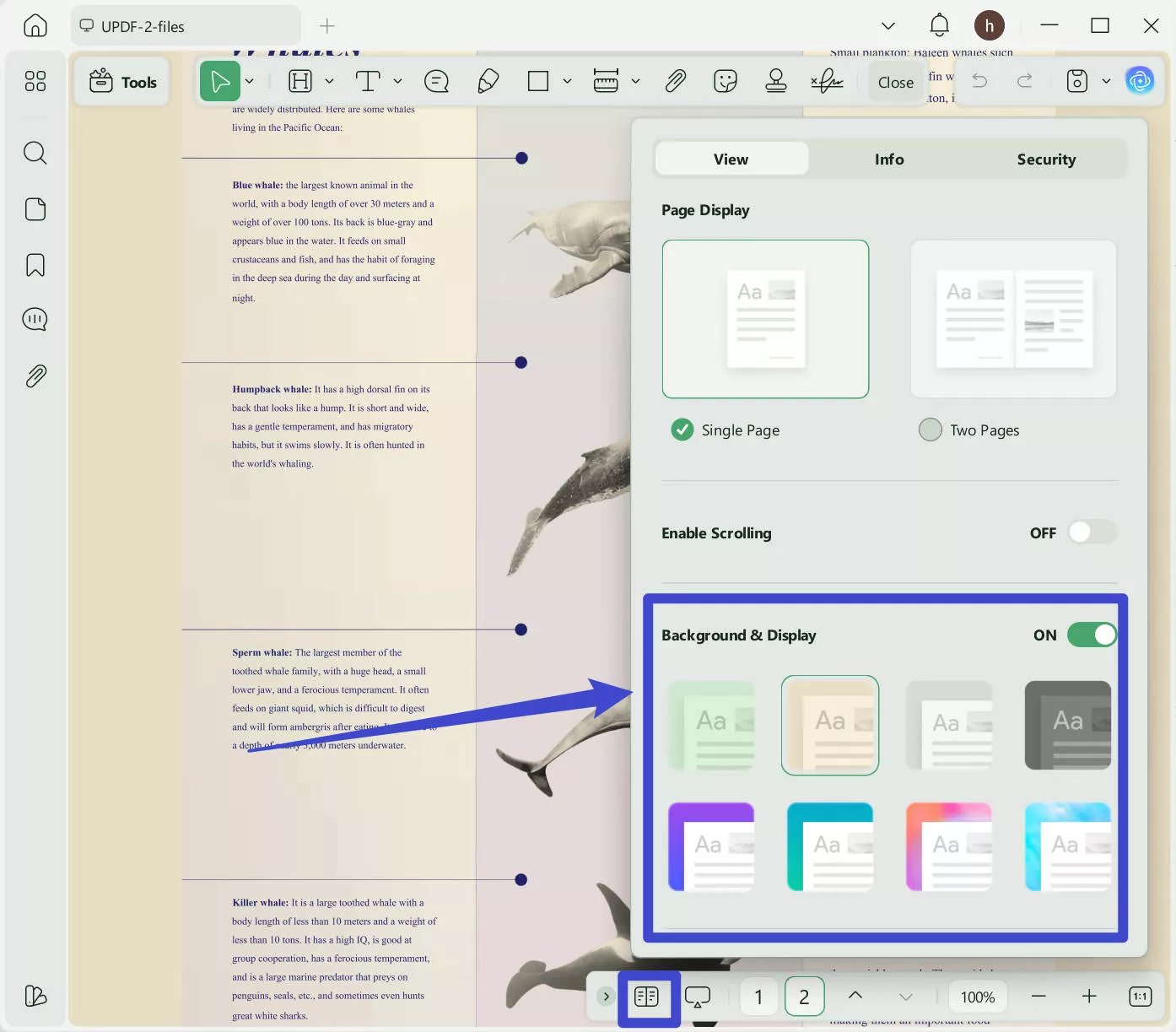Turn off Background & Display toggle
Viewport: 1176px width, 1032px height.
1092,635
